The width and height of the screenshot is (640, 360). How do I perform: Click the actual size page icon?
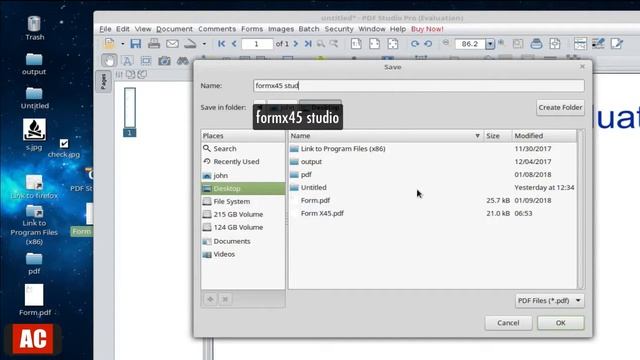point(356,44)
